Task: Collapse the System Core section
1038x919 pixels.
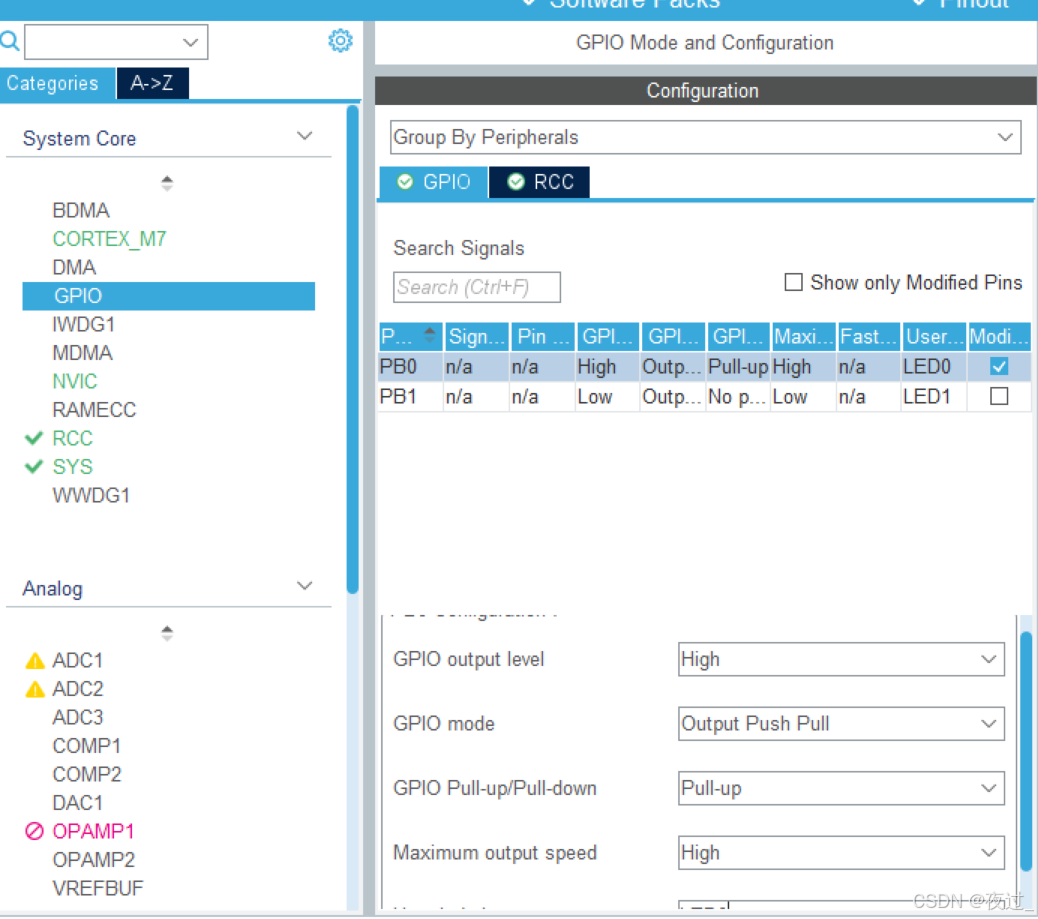Action: pyautogui.click(x=304, y=135)
